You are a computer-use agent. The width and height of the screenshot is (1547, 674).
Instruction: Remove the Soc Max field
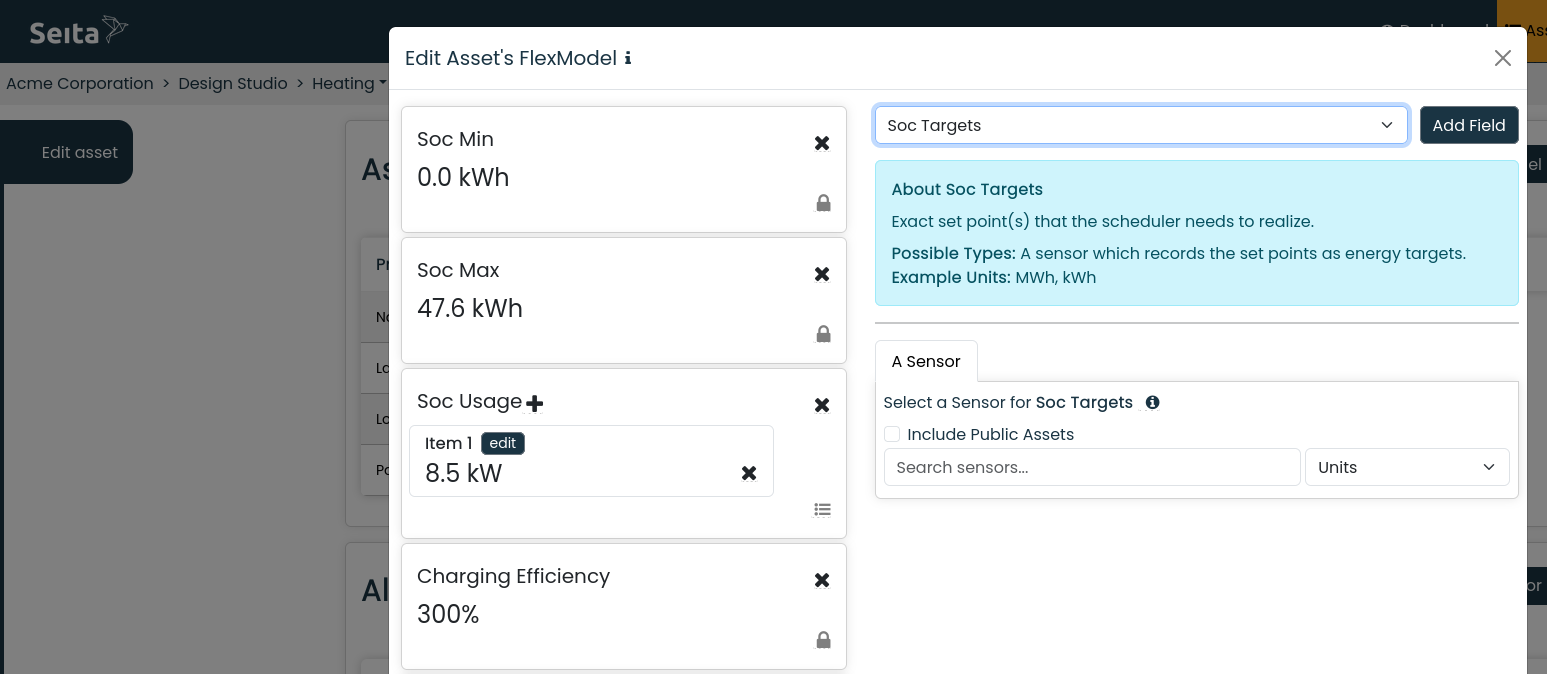pyautogui.click(x=822, y=274)
